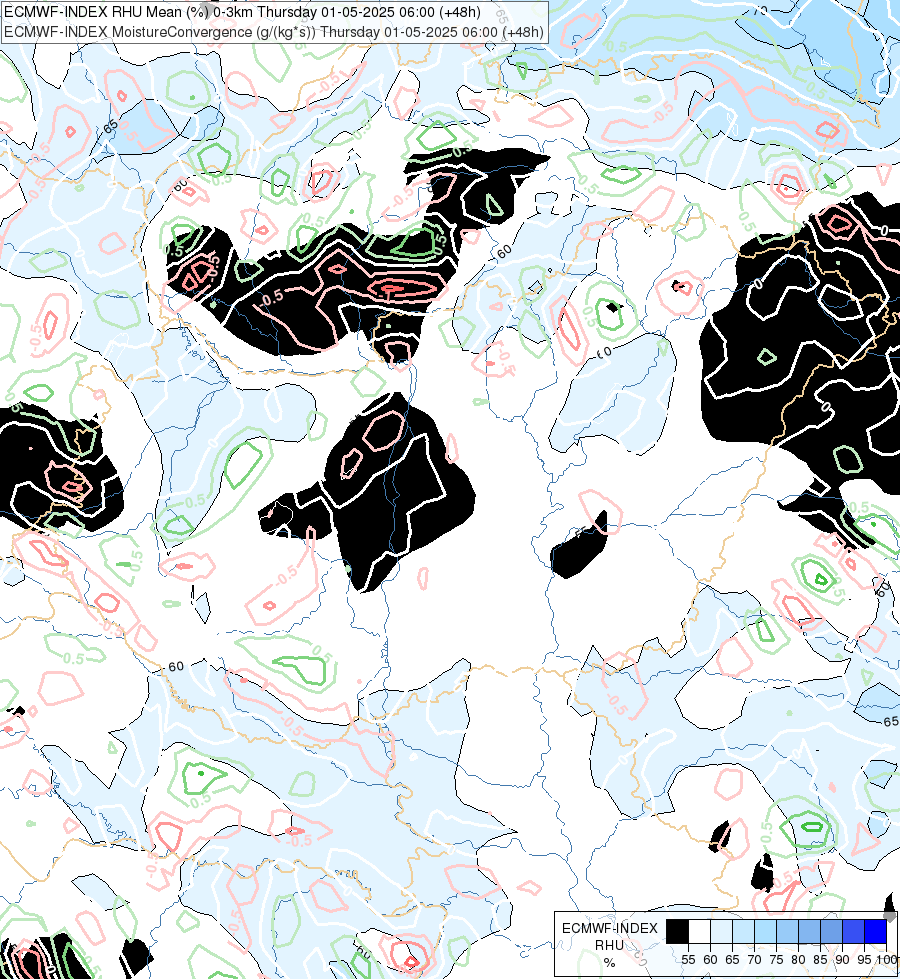
Task: Pick the legend swatch between 60 and 65
Action: point(721,932)
